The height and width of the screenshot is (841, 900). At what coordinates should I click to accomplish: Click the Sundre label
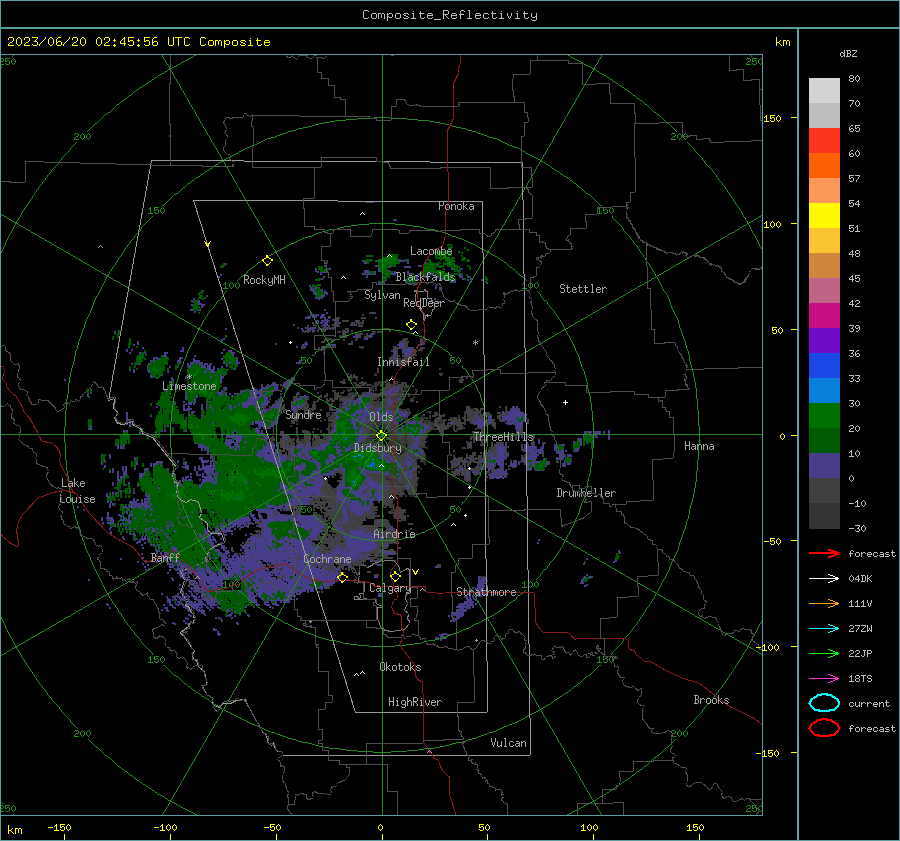tap(303, 414)
